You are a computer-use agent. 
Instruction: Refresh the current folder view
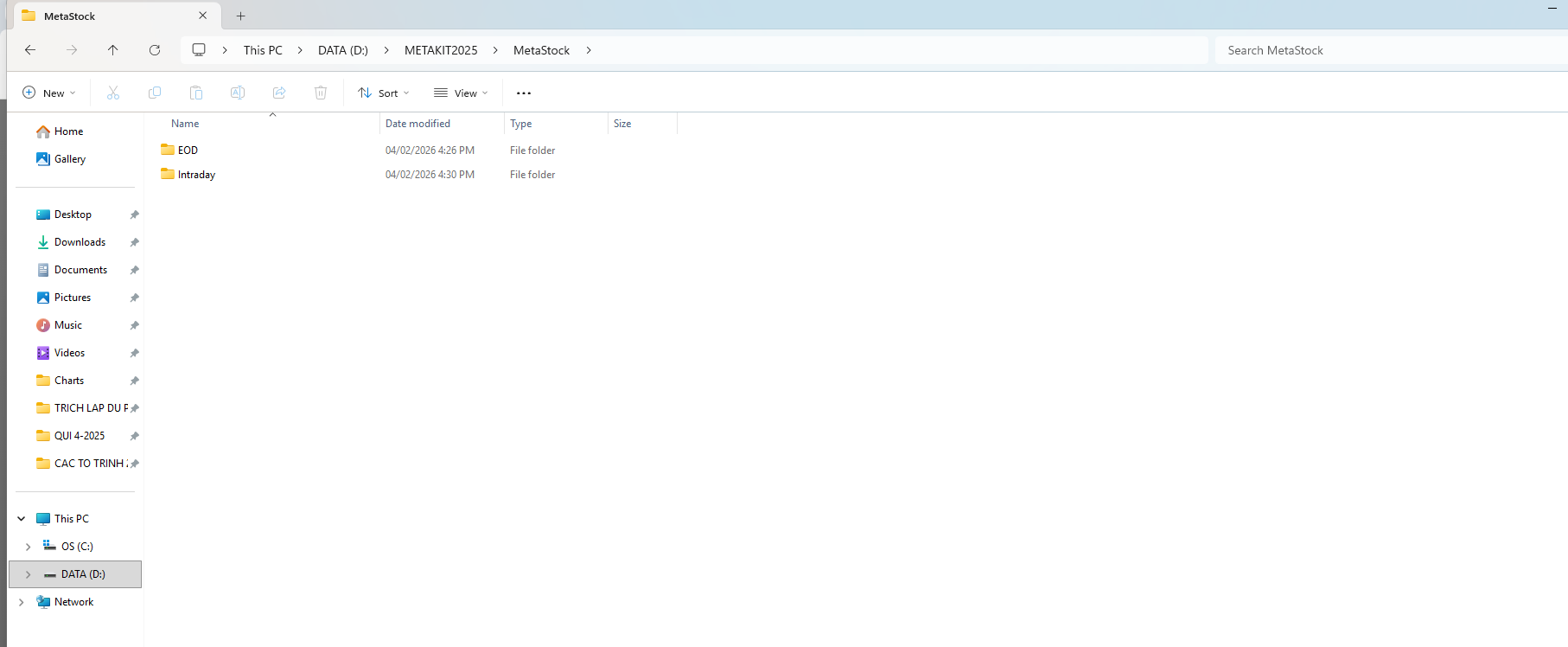point(155,50)
